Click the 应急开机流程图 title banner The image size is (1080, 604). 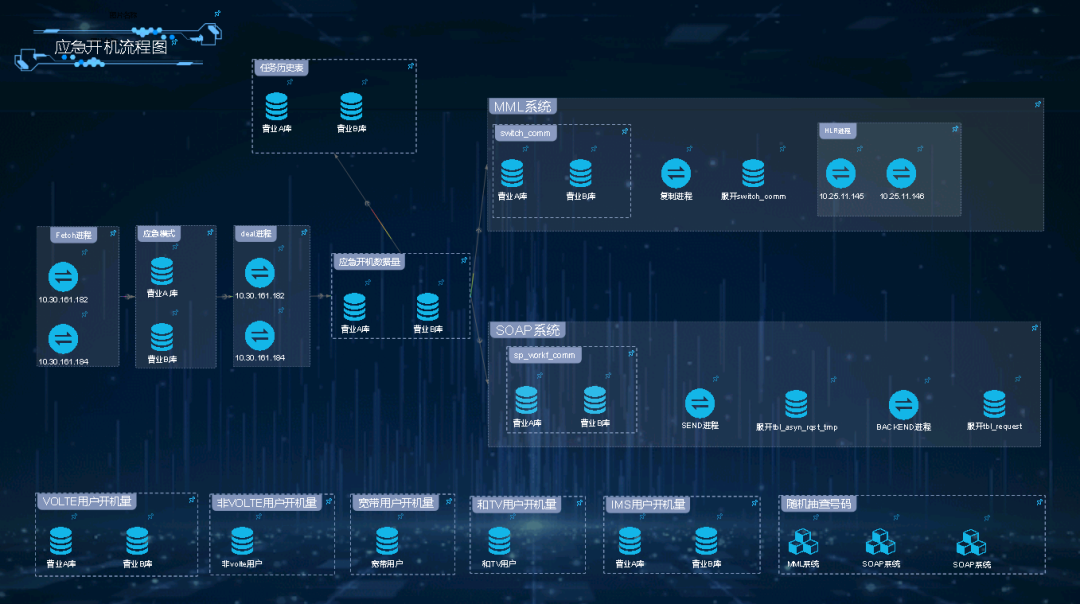tap(112, 47)
